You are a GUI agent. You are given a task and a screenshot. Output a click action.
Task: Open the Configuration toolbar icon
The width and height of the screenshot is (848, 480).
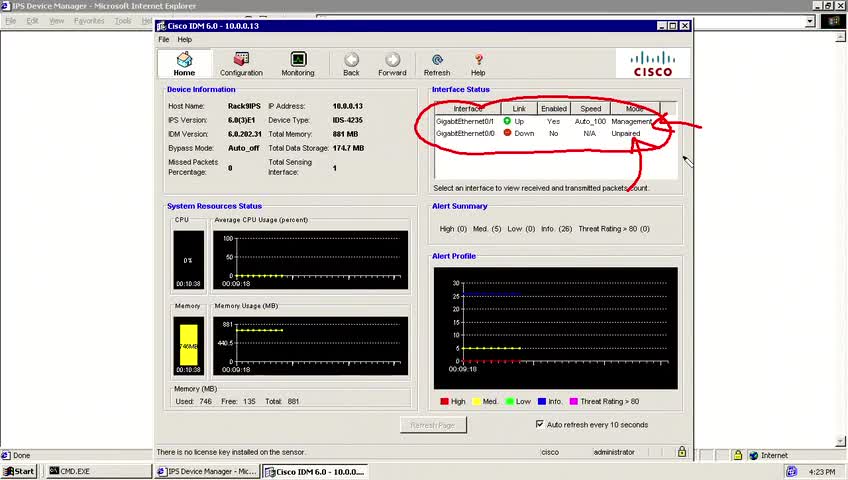pos(241,64)
